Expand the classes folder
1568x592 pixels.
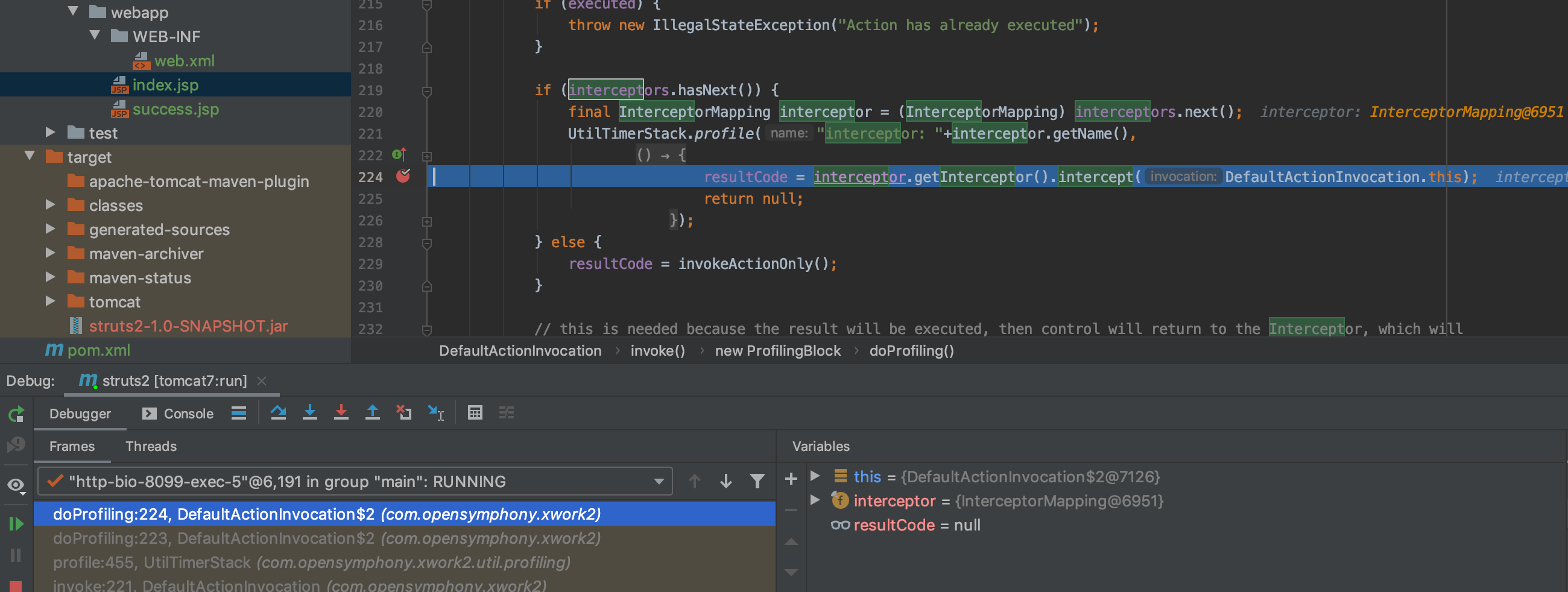click(x=51, y=204)
